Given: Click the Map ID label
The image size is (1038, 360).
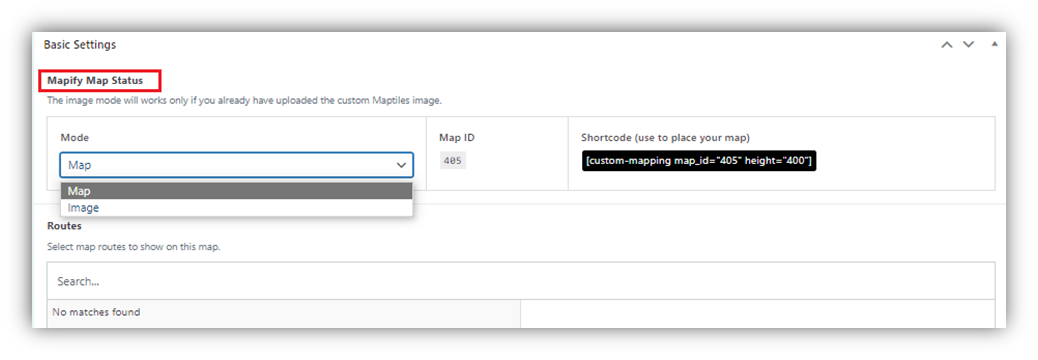Looking at the screenshot, I should 457,138.
